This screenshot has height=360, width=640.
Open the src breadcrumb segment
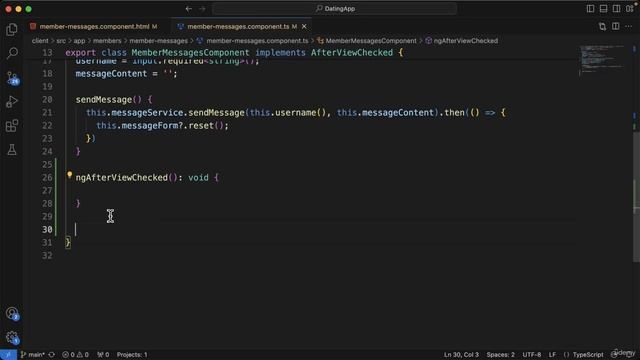(x=61, y=41)
